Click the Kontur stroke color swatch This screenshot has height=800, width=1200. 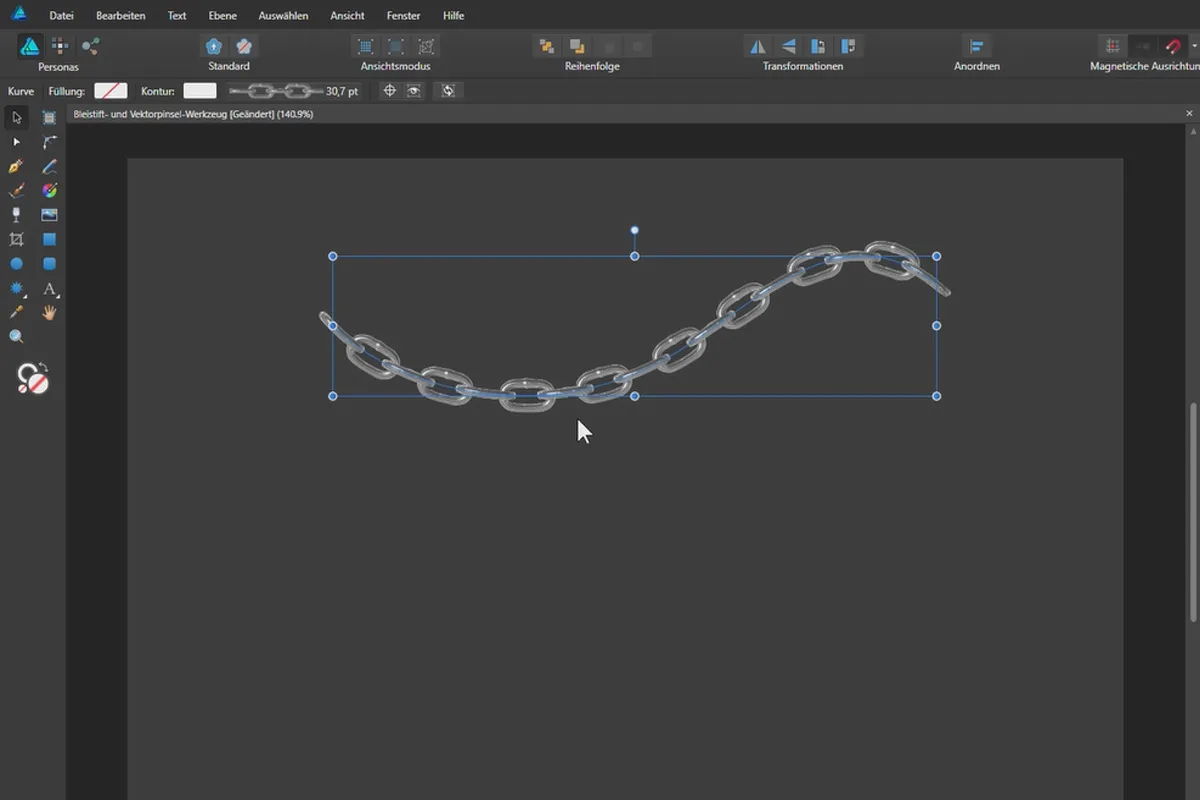point(200,91)
